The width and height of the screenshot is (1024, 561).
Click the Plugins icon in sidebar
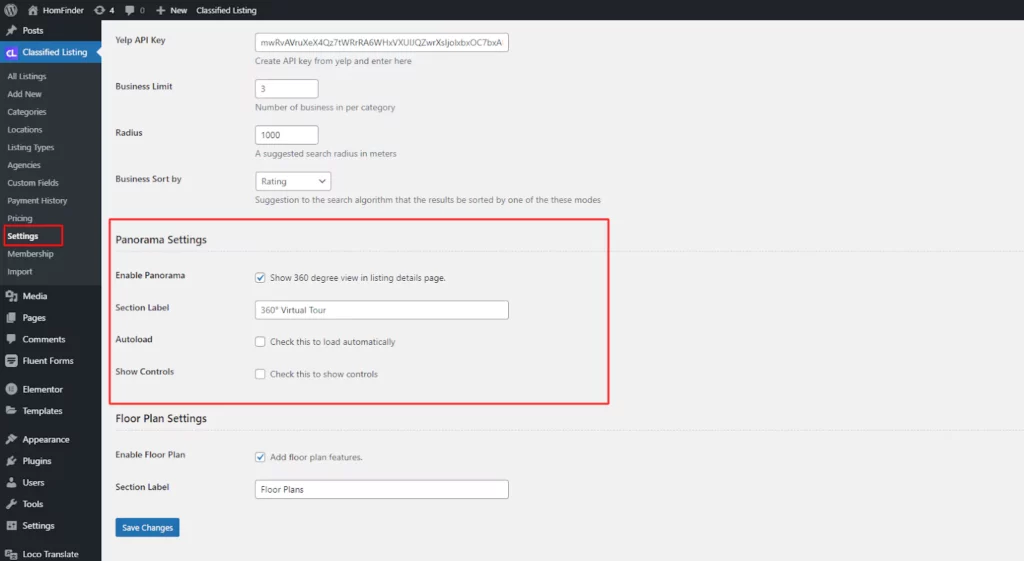point(11,461)
